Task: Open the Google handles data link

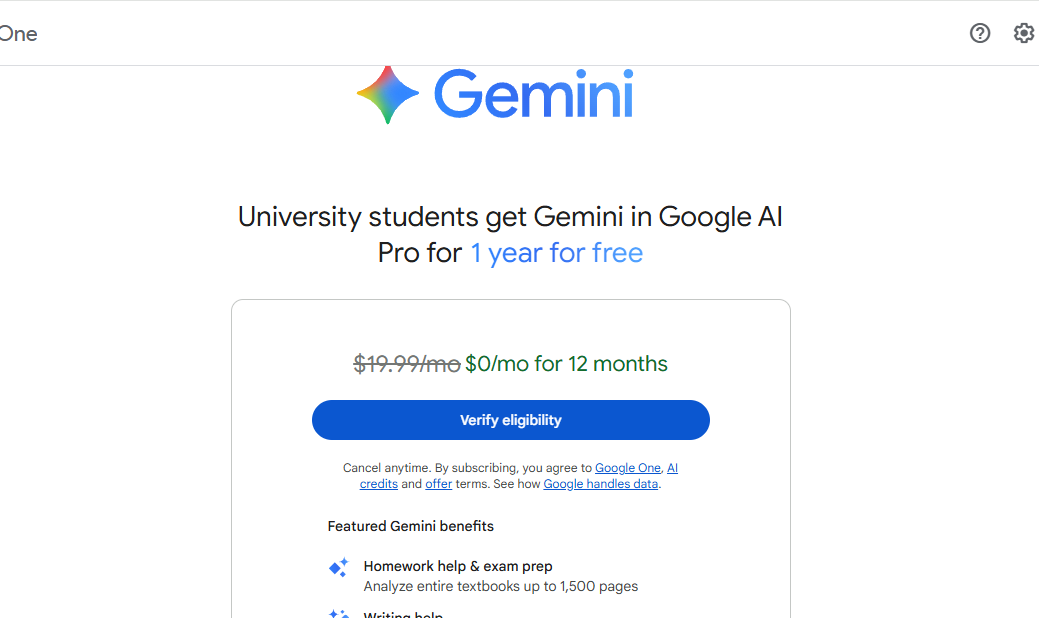Action: [600, 484]
